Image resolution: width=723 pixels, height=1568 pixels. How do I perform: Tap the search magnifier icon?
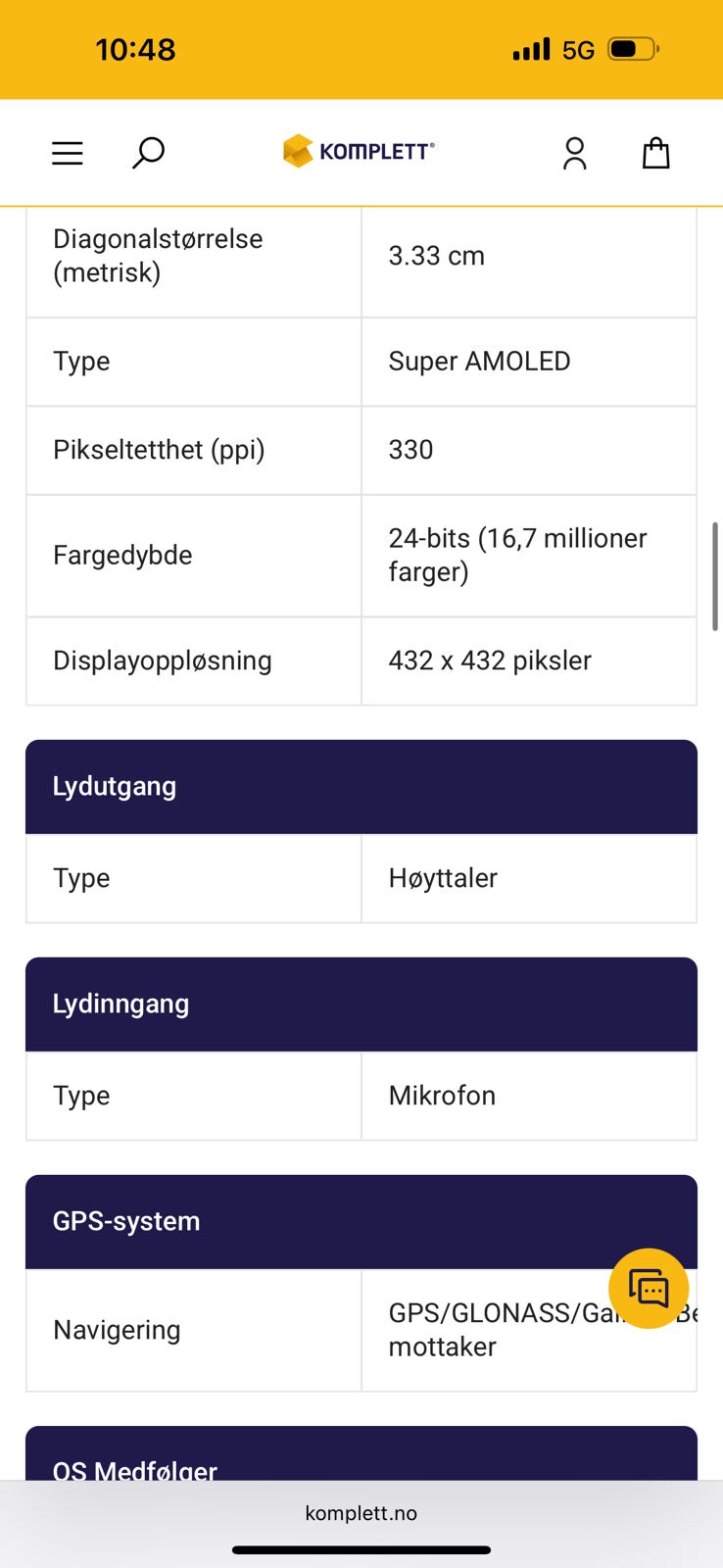coord(148,153)
